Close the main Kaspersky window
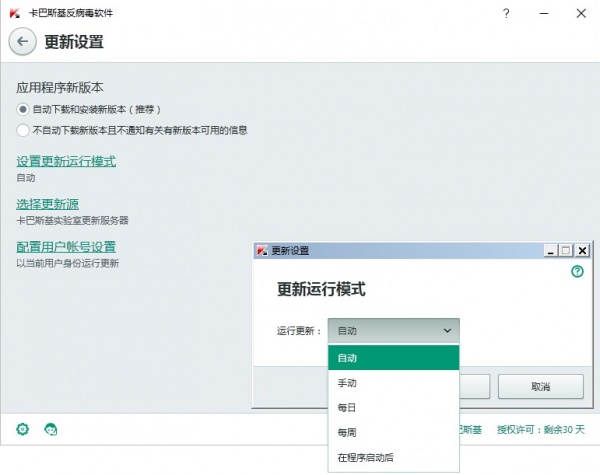This screenshot has width=600, height=475. coord(581,13)
